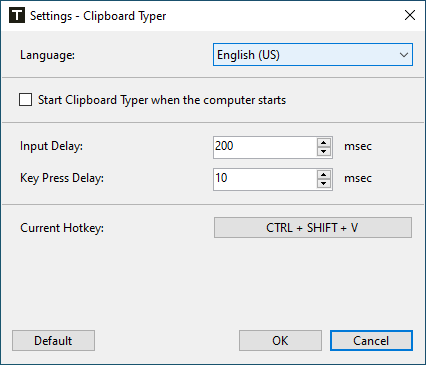Click the Current Hotkey label
The width and height of the screenshot is (426, 365).
[x=62, y=228]
